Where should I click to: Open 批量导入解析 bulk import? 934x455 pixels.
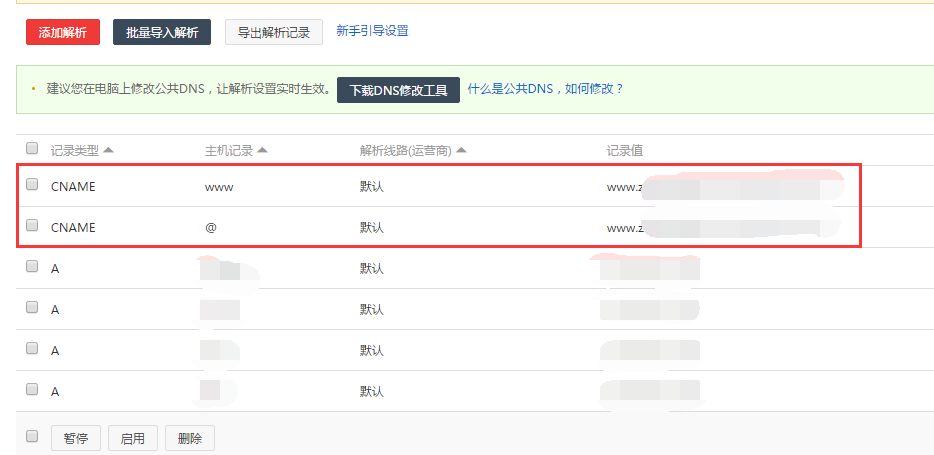pyautogui.click(x=162, y=32)
